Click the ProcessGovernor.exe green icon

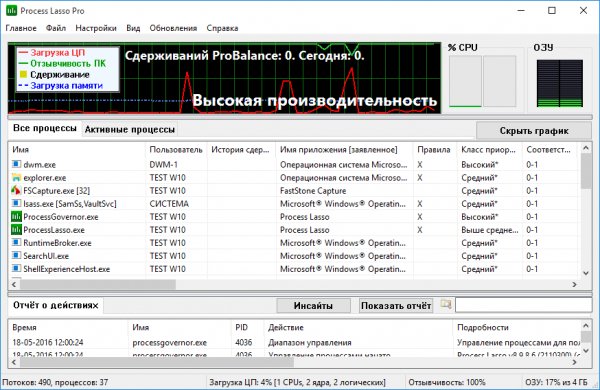pyautogui.click(x=16, y=216)
